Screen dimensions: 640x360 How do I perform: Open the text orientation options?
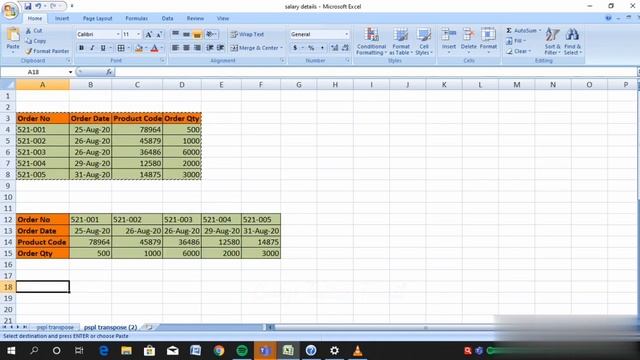click(x=211, y=34)
